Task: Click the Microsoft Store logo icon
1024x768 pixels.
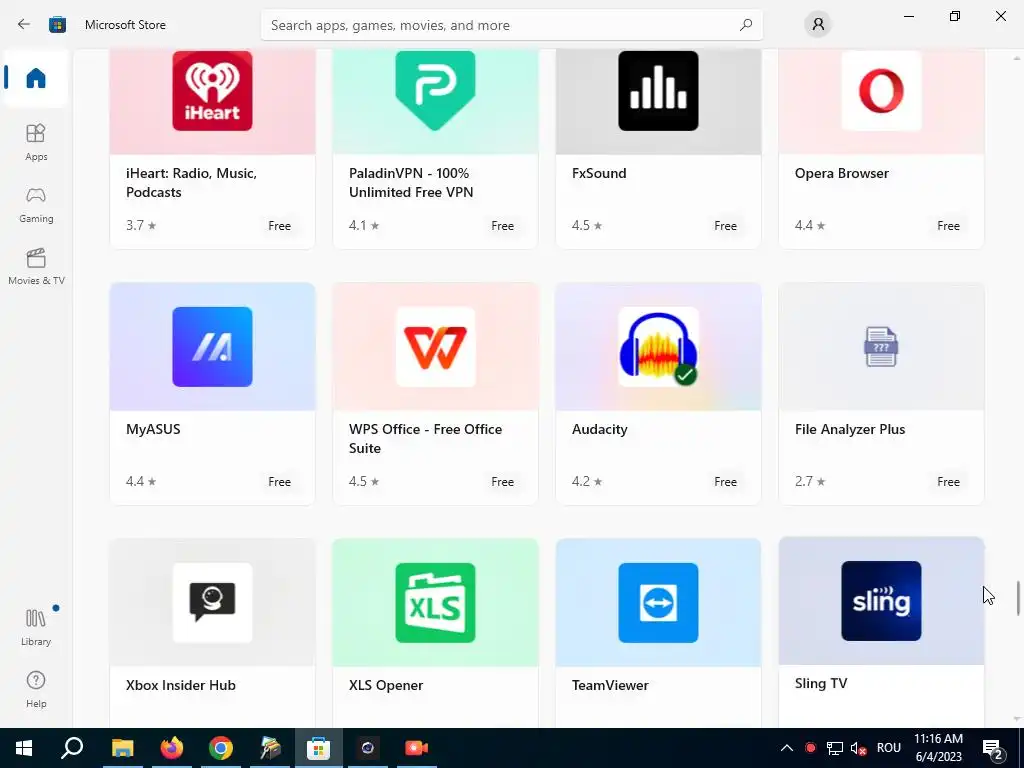Action: point(57,24)
